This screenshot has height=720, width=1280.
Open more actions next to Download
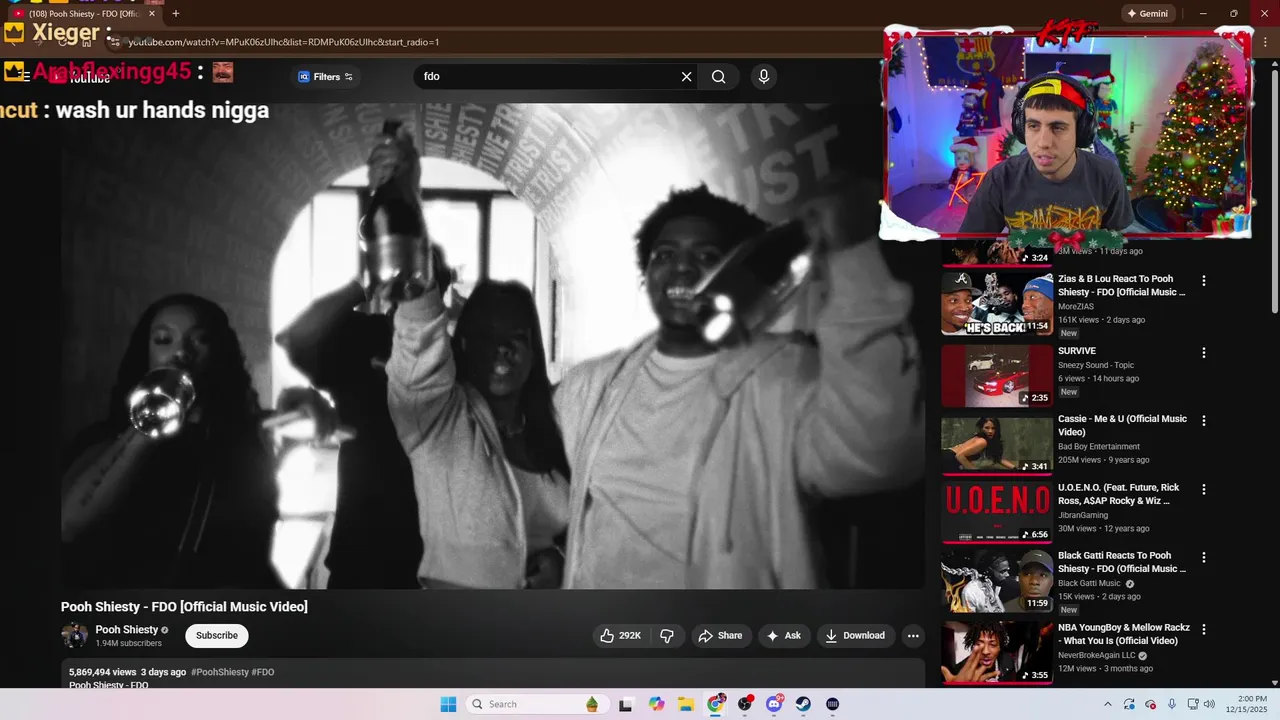pos(912,636)
